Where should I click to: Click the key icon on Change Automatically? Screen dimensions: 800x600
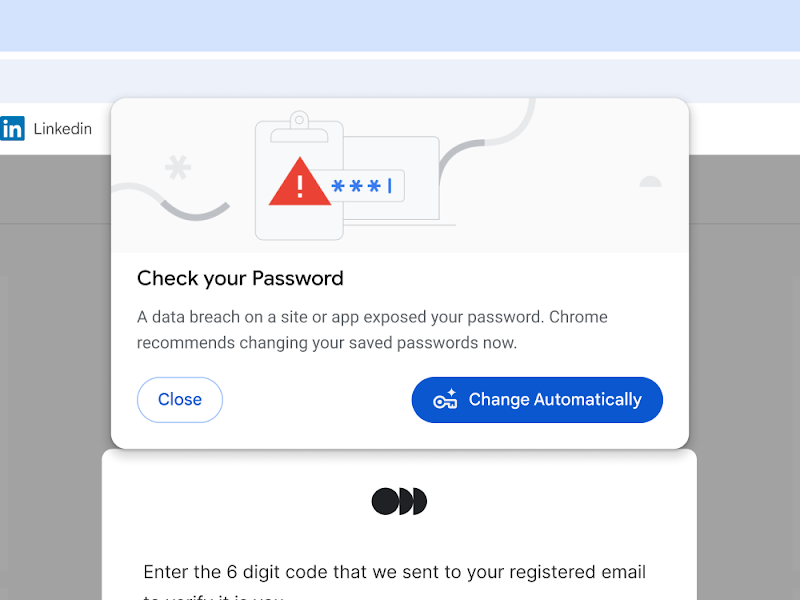point(445,399)
